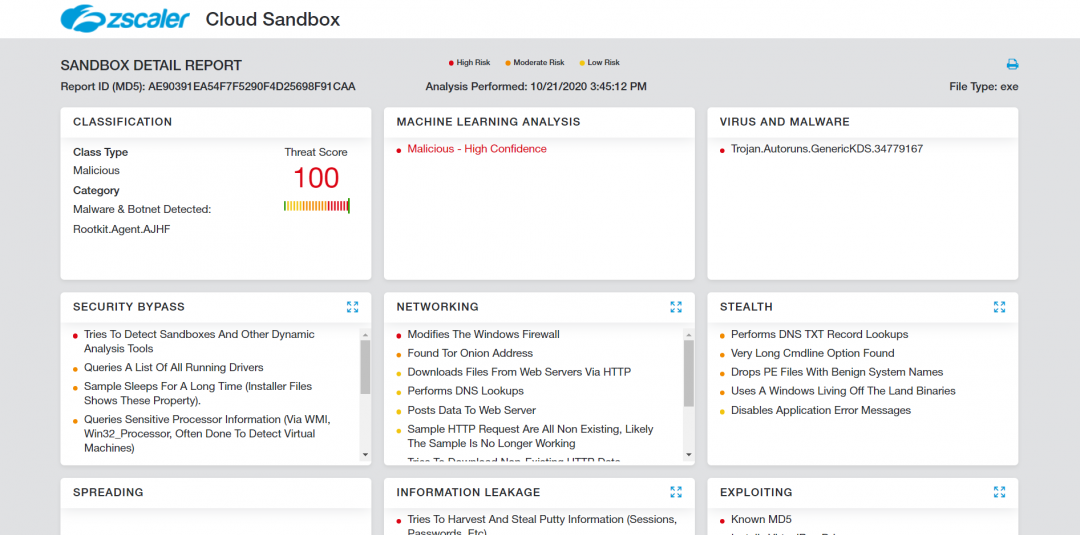Viewport: 1080px width, 535px height.
Task: Expand the Exploiting panel
Action: pyautogui.click(x=999, y=492)
